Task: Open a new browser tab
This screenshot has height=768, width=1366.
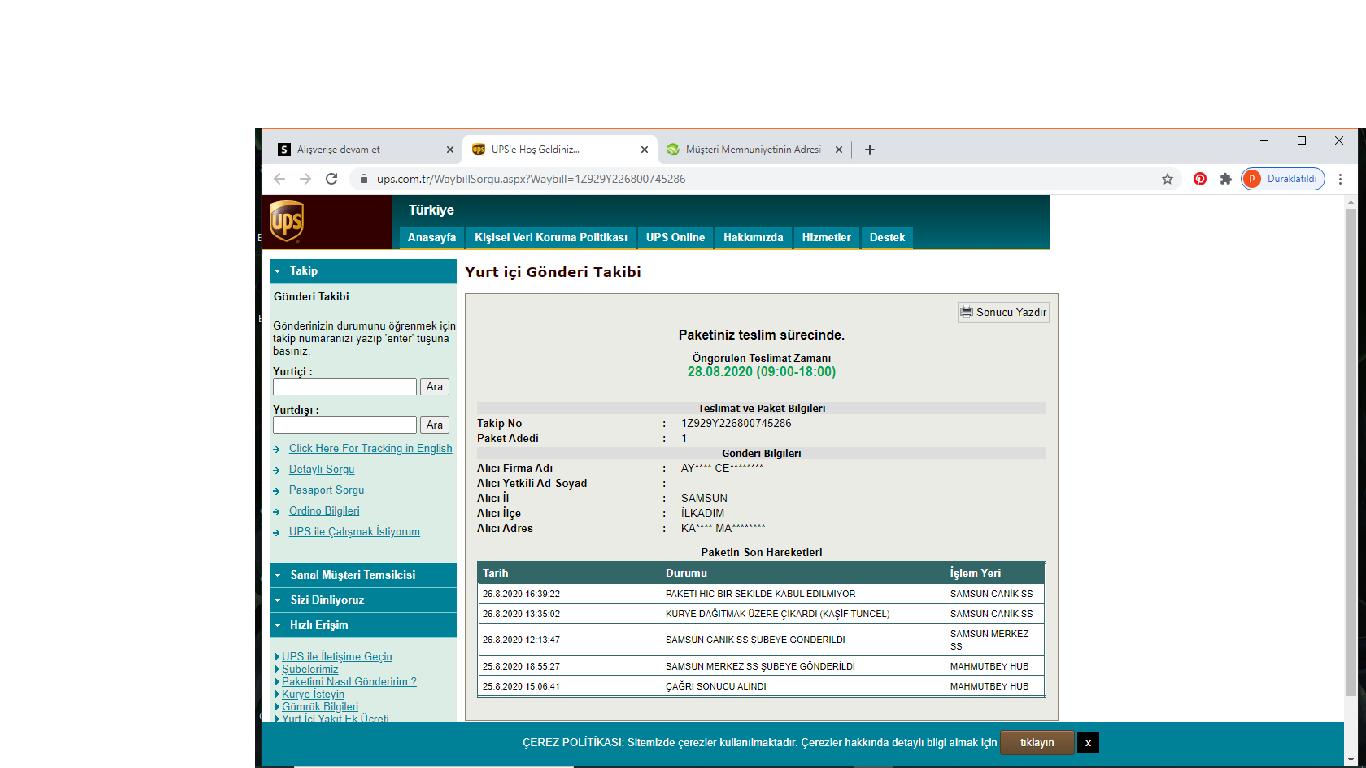Action: (x=870, y=150)
